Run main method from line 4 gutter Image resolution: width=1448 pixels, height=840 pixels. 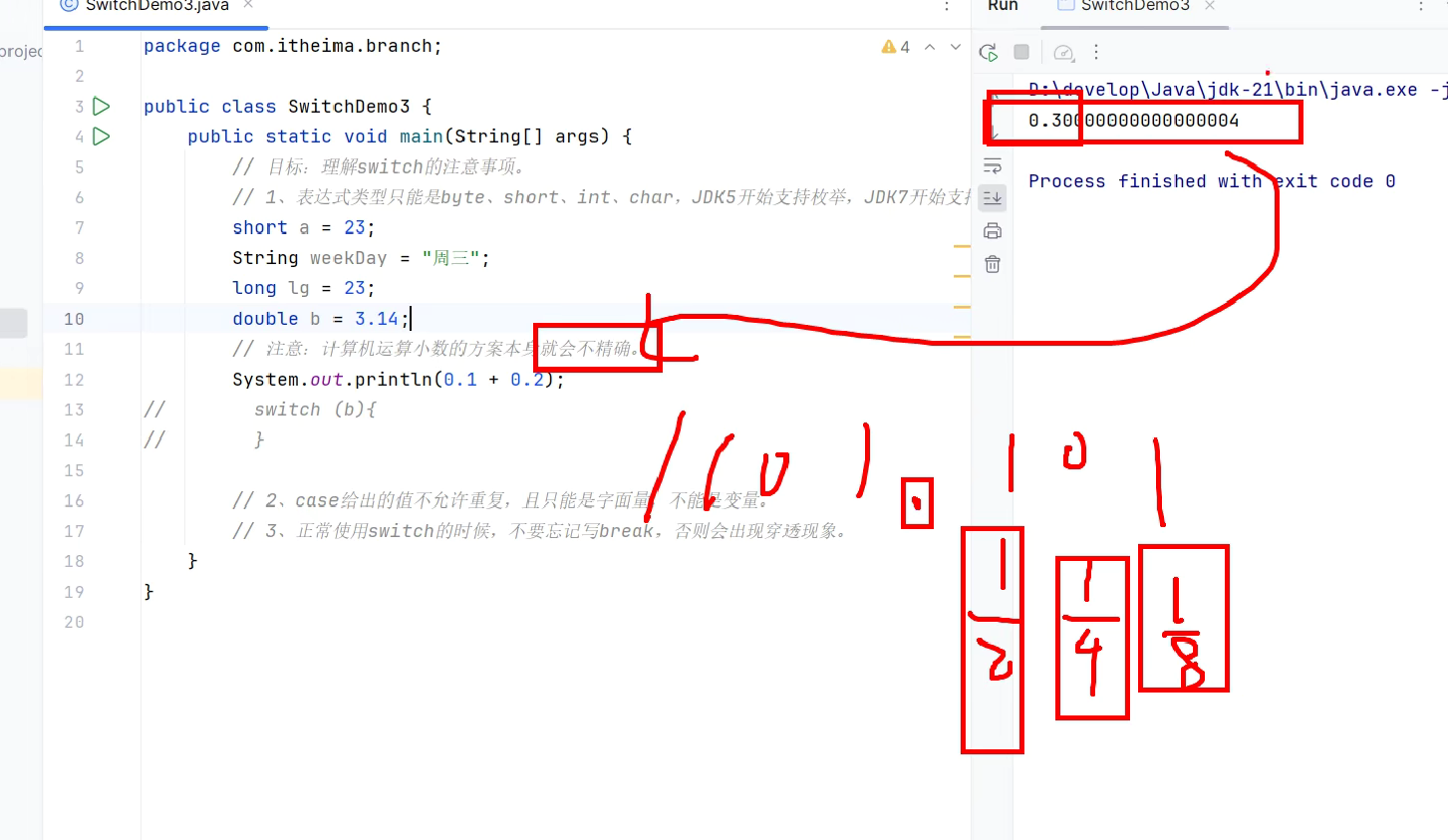pyautogui.click(x=102, y=137)
